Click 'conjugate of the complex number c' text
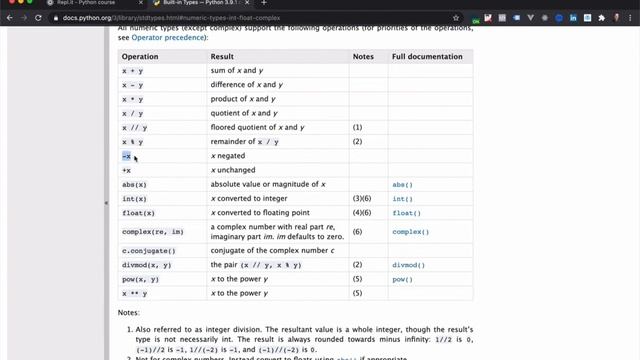 tap(273, 251)
